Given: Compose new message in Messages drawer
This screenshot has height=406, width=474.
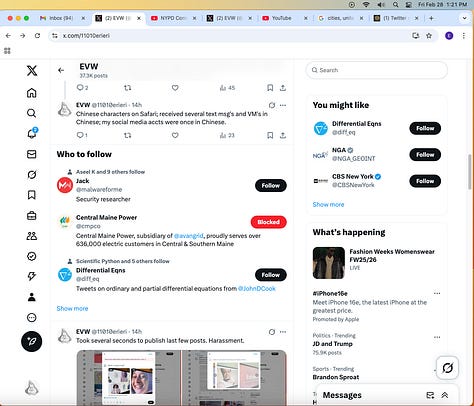Looking at the screenshot, I should pos(430,395).
